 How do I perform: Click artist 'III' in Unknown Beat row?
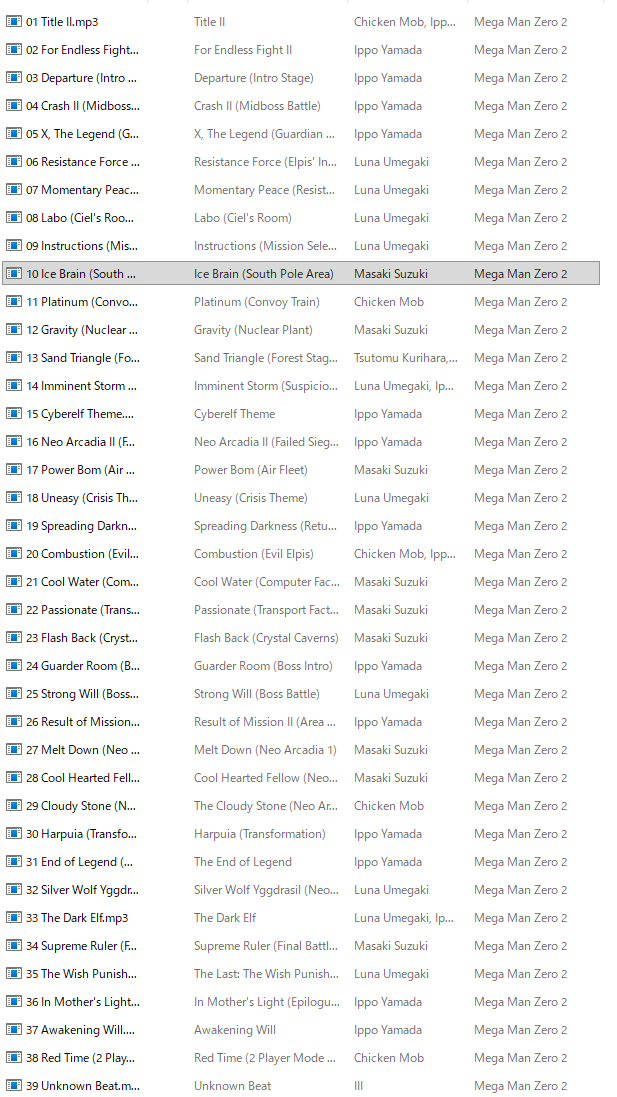358,1085
